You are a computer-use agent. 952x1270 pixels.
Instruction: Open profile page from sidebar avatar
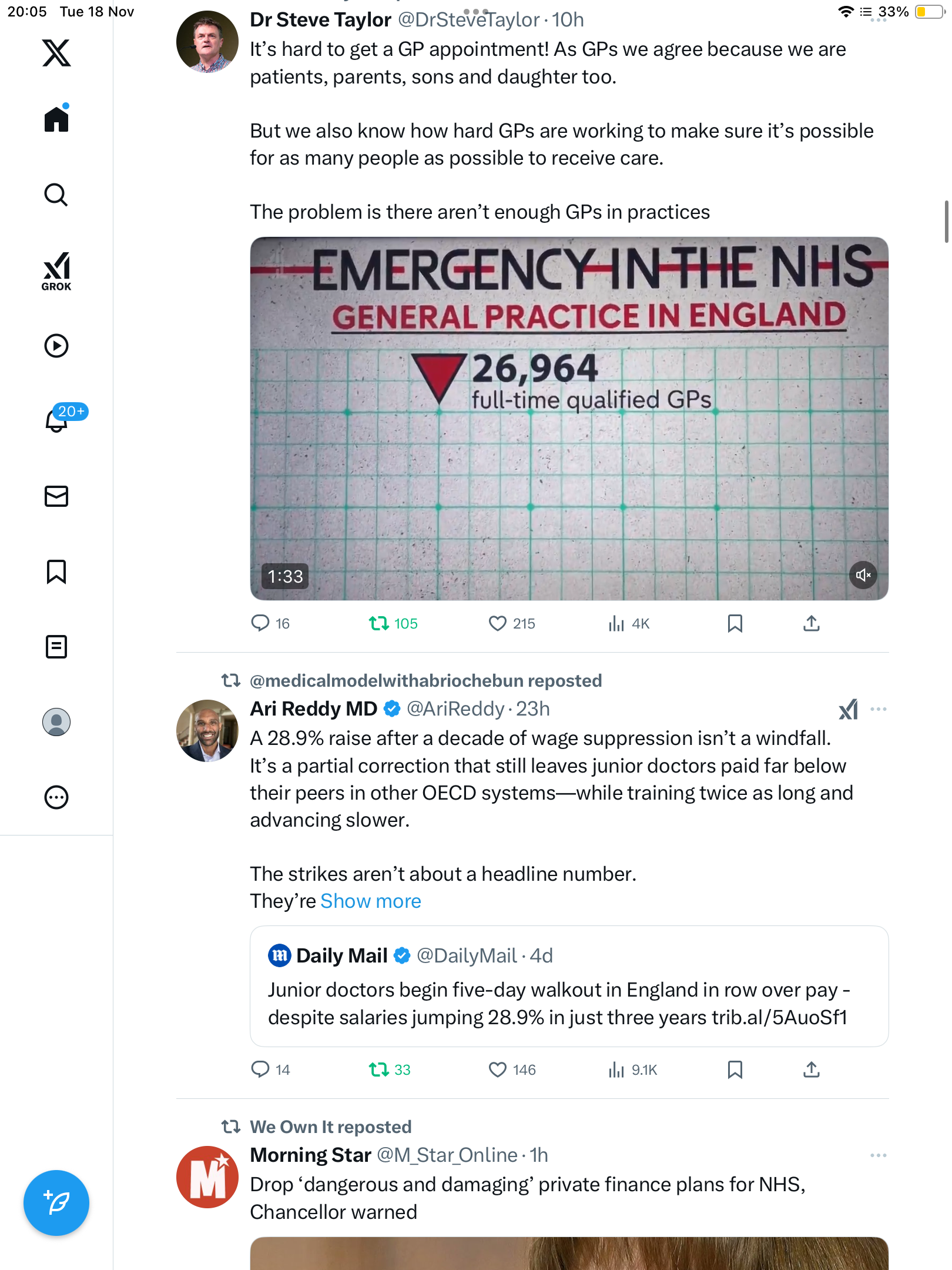click(x=56, y=722)
